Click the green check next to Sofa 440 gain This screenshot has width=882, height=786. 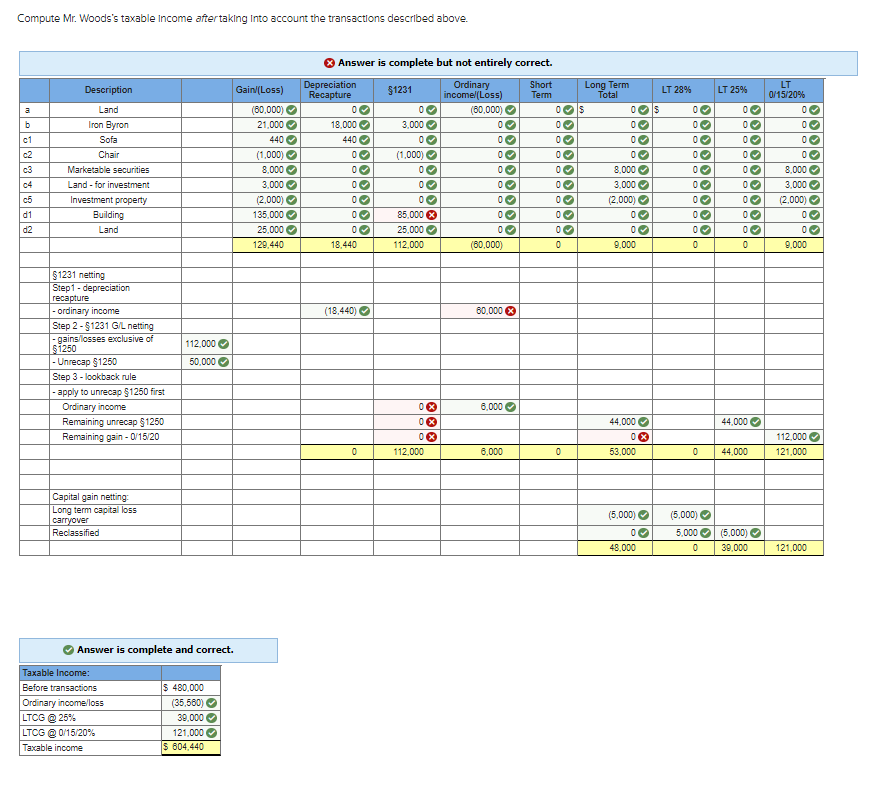(291, 140)
